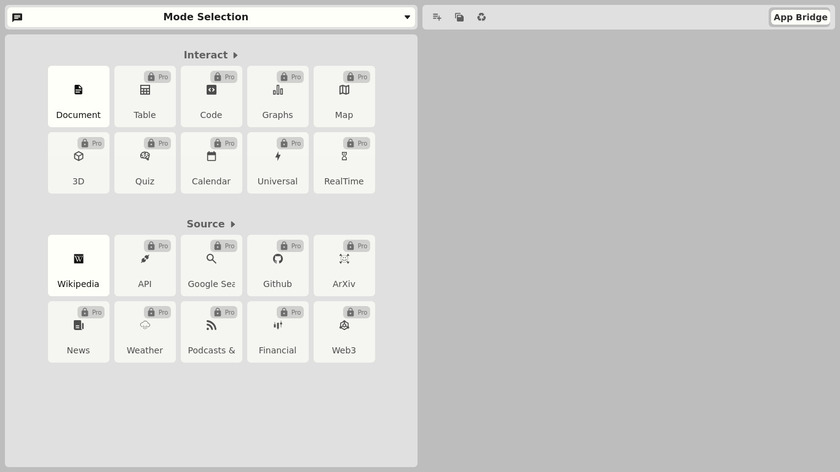Viewport: 840px width, 472px height.
Task: Select the Financial source tile
Action: 277,332
